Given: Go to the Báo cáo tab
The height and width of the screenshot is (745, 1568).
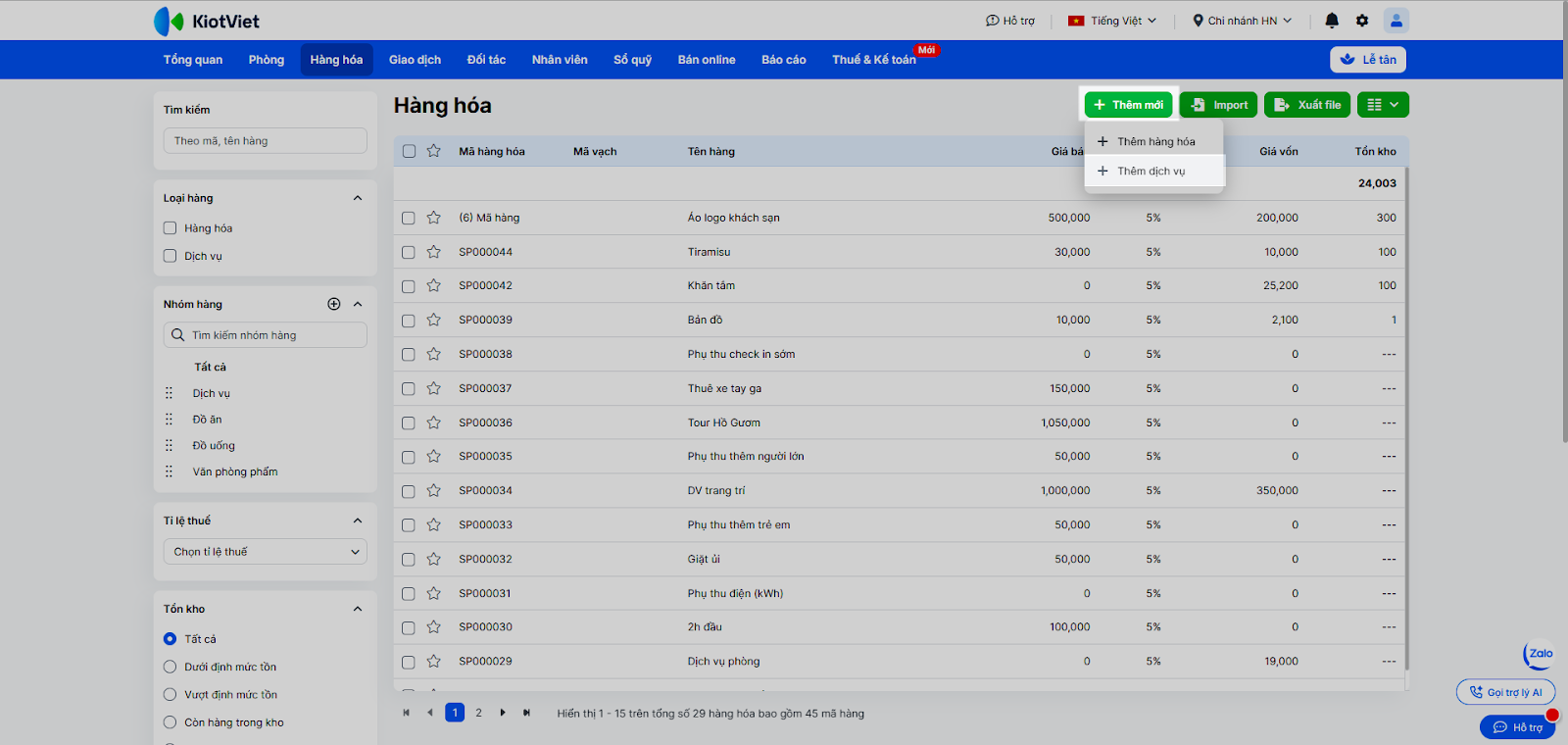Looking at the screenshot, I should (784, 60).
